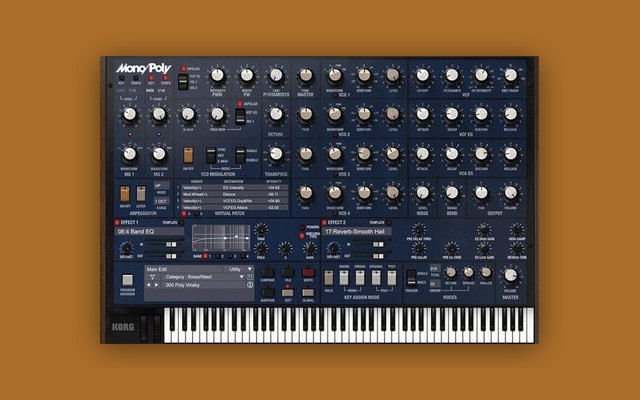Toggle Effect 2 on/off LED
The height and width of the screenshot is (400, 640).
(x=324, y=222)
